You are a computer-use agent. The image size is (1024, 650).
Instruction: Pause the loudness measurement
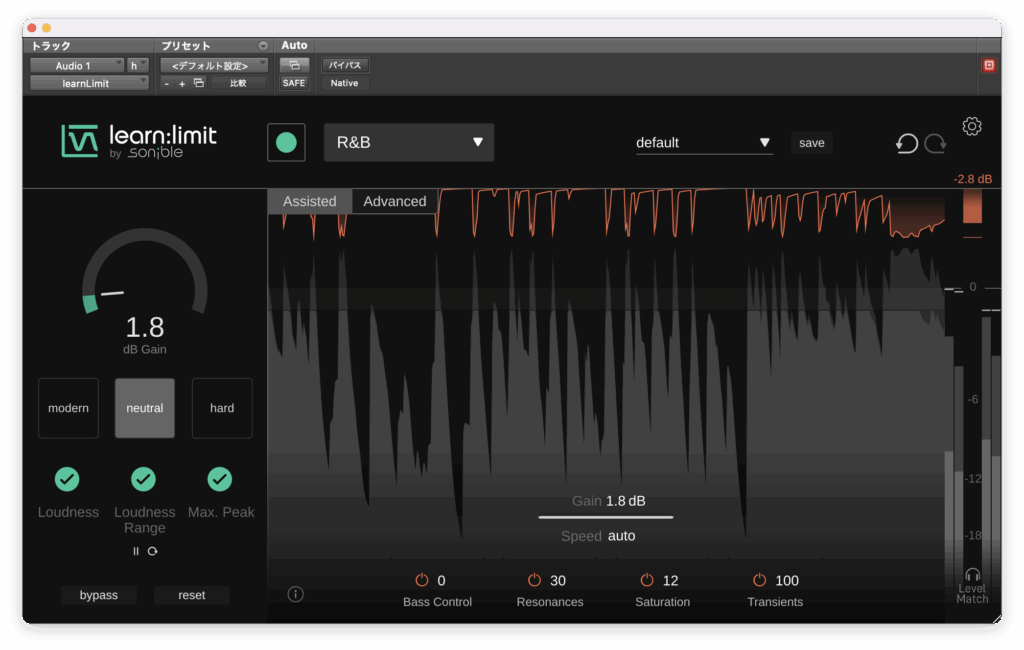(x=136, y=551)
